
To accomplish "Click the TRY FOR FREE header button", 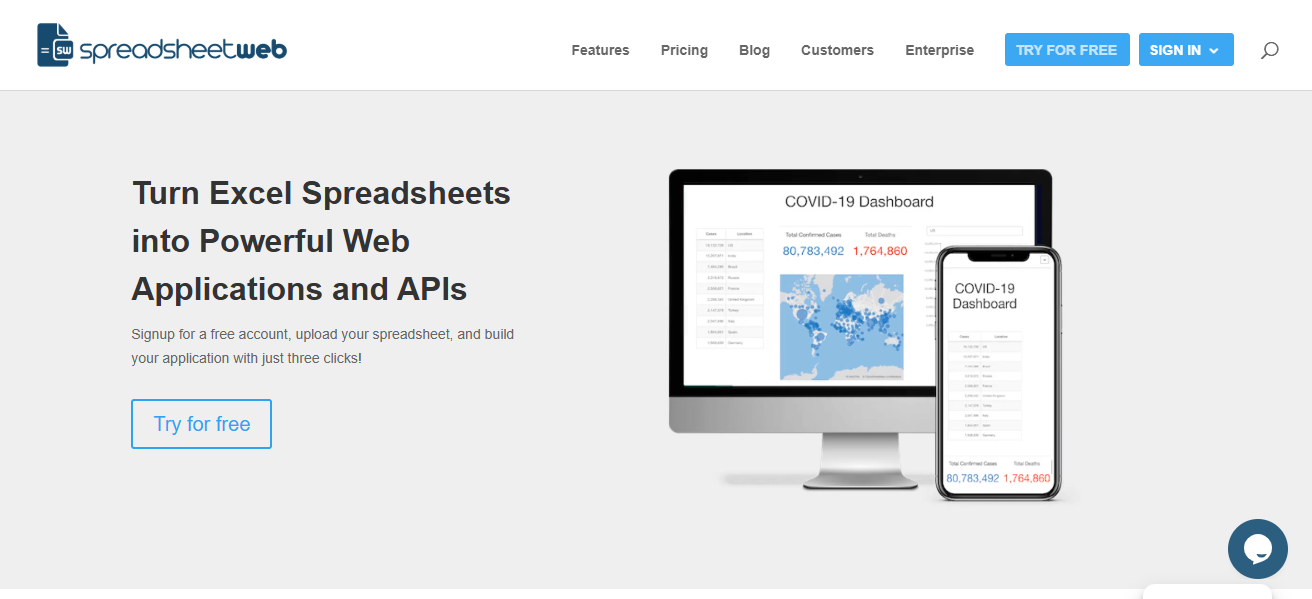I will pos(1067,50).
